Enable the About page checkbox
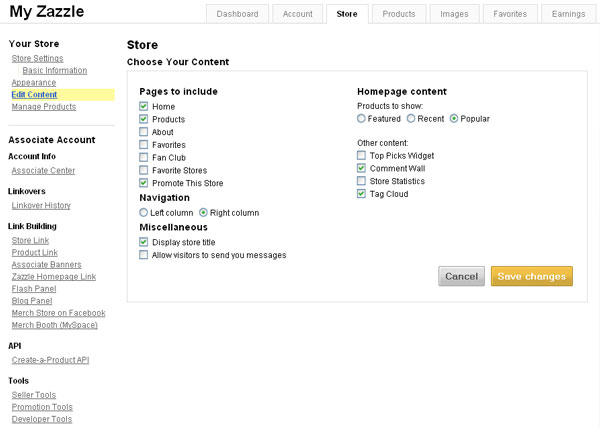Image resolution: width=600 pixels, height=427 pixels. pos(143,132)
